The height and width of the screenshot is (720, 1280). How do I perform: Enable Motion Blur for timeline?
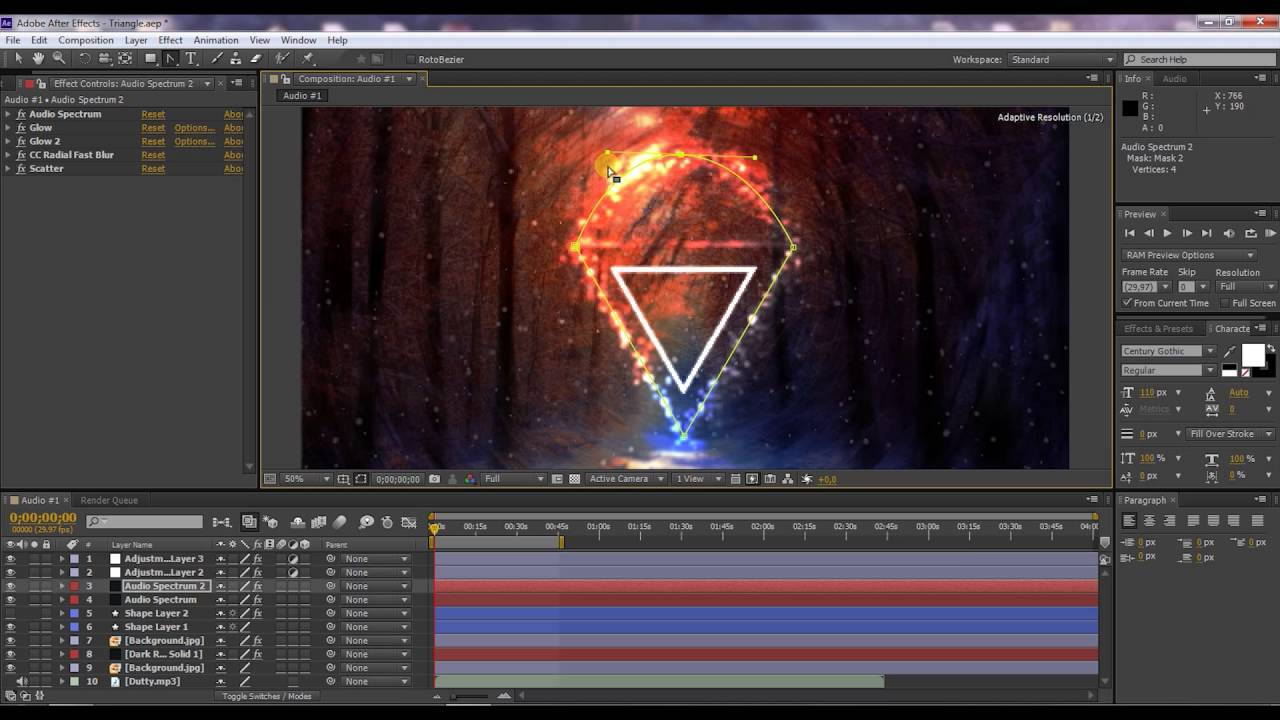pyautogui.click(x=339, y=522)
